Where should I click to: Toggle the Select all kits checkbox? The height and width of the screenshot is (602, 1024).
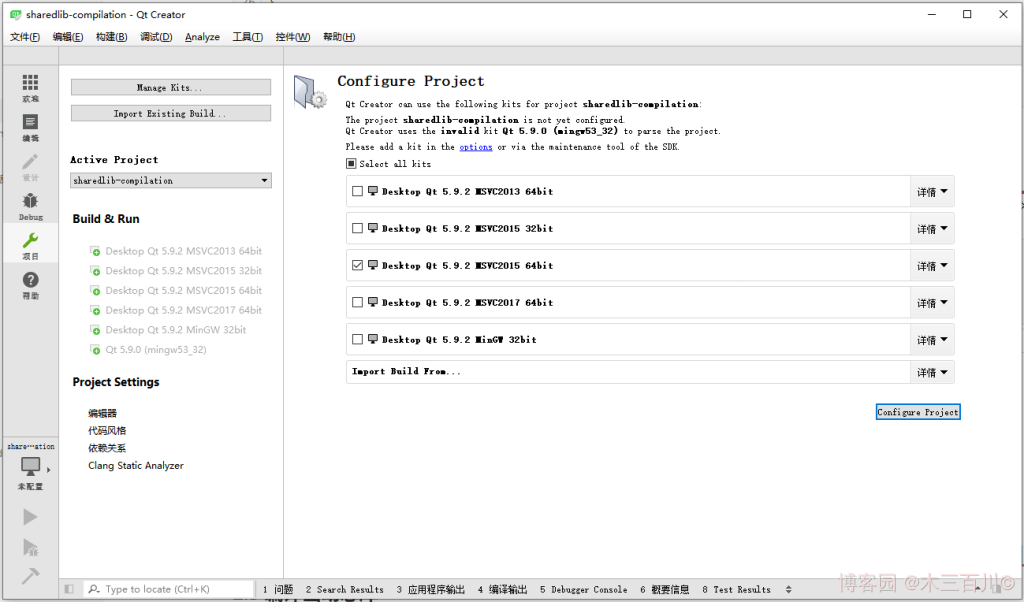351,164
